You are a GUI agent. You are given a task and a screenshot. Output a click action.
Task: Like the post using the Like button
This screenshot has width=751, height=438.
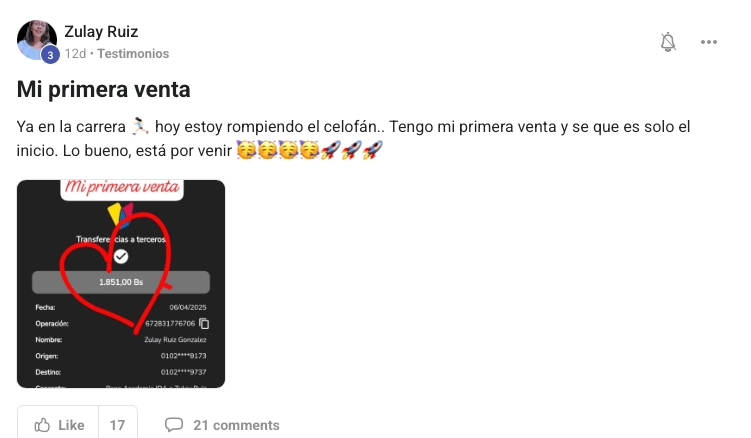58,425
